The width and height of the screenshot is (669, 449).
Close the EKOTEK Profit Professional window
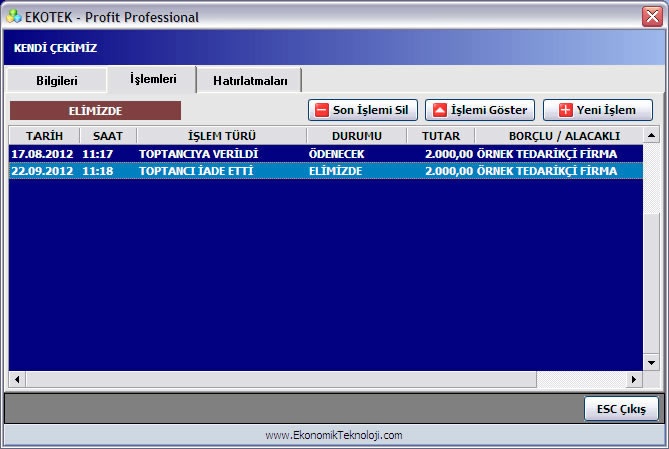(x=652, y=17)
